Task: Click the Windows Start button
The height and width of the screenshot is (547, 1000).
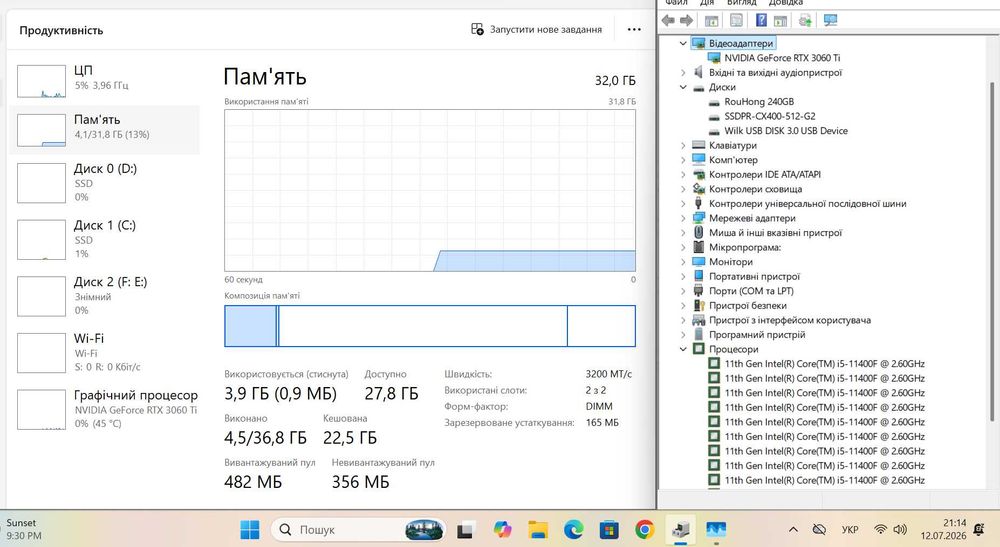Action: click(249, 529)
